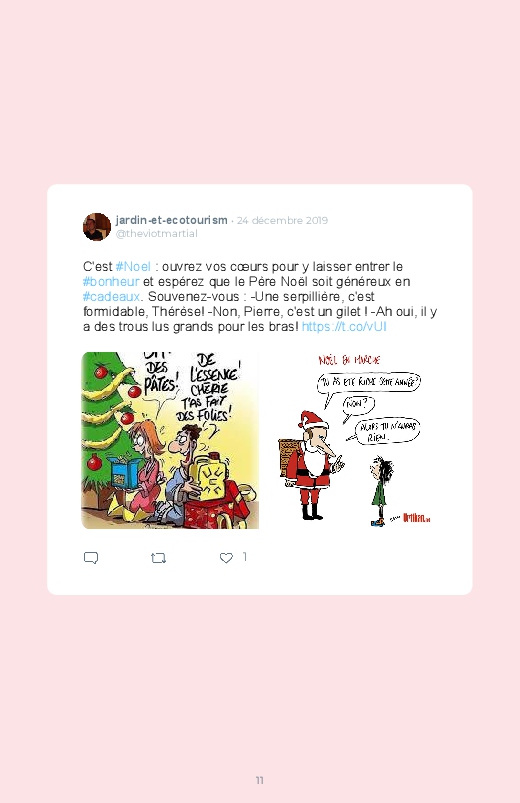The width and height of the screenshot is (520, 803).
Task: Click the 24 décembre 2019 date
Action: pos(282,220)
